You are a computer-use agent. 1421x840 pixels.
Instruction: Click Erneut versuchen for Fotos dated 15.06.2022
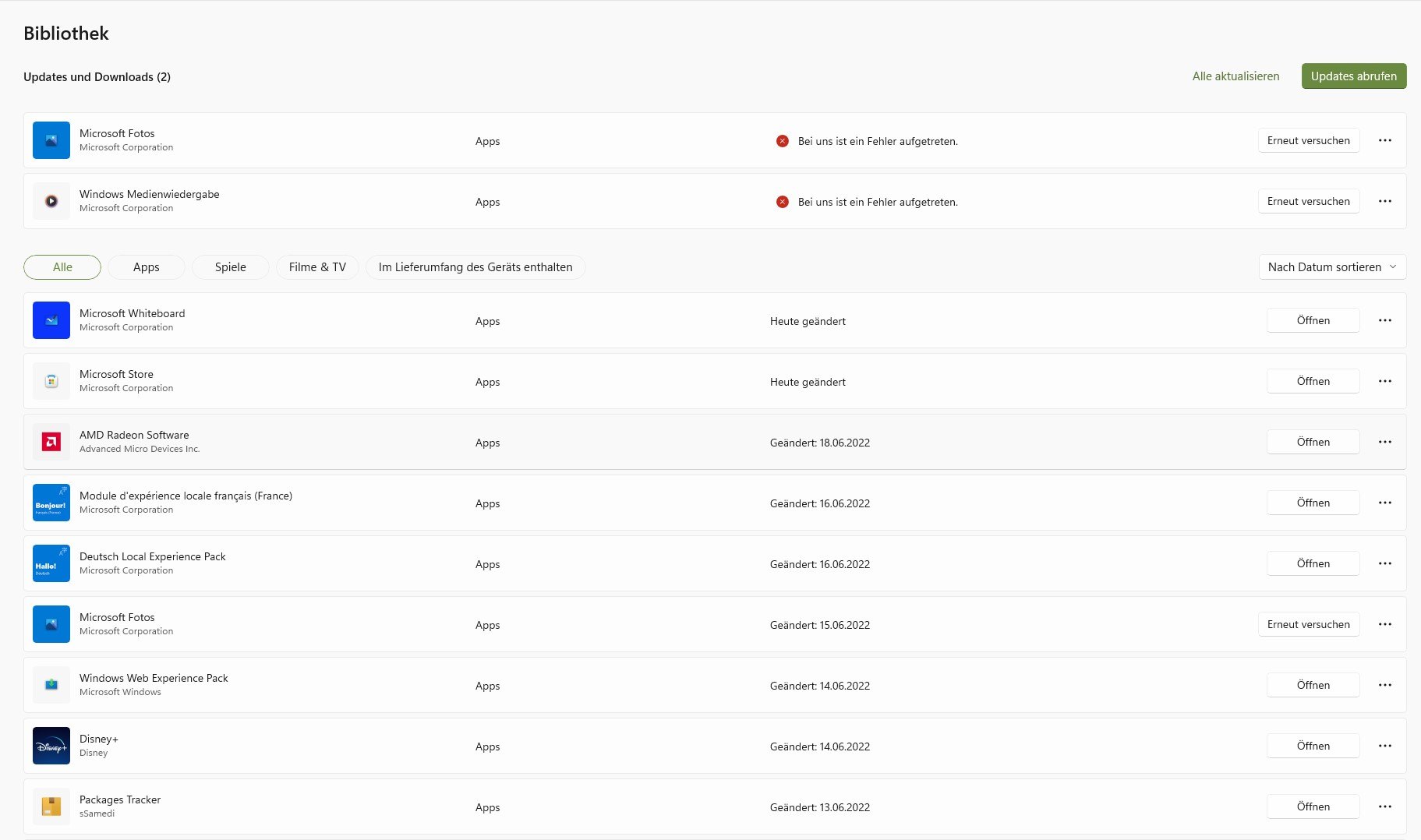(1309, 624)
